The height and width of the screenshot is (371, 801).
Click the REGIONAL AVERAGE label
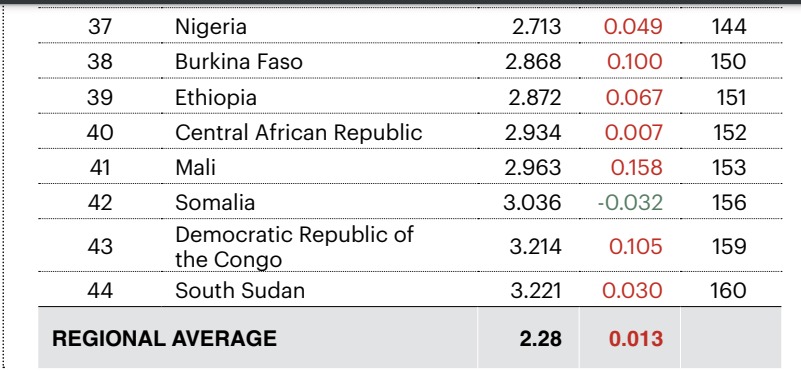pos(164,338)
